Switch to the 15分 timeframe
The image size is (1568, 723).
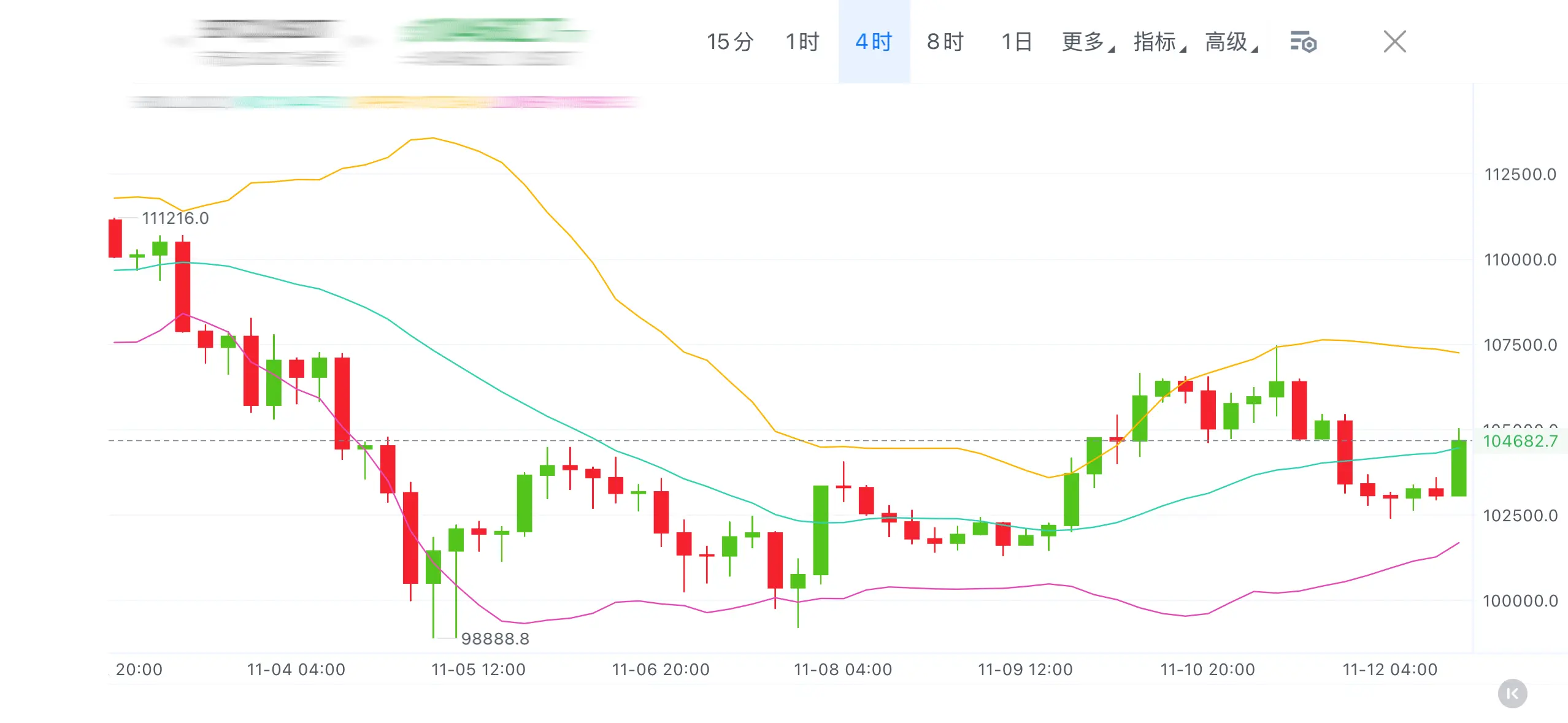click(x=729, y=42)
